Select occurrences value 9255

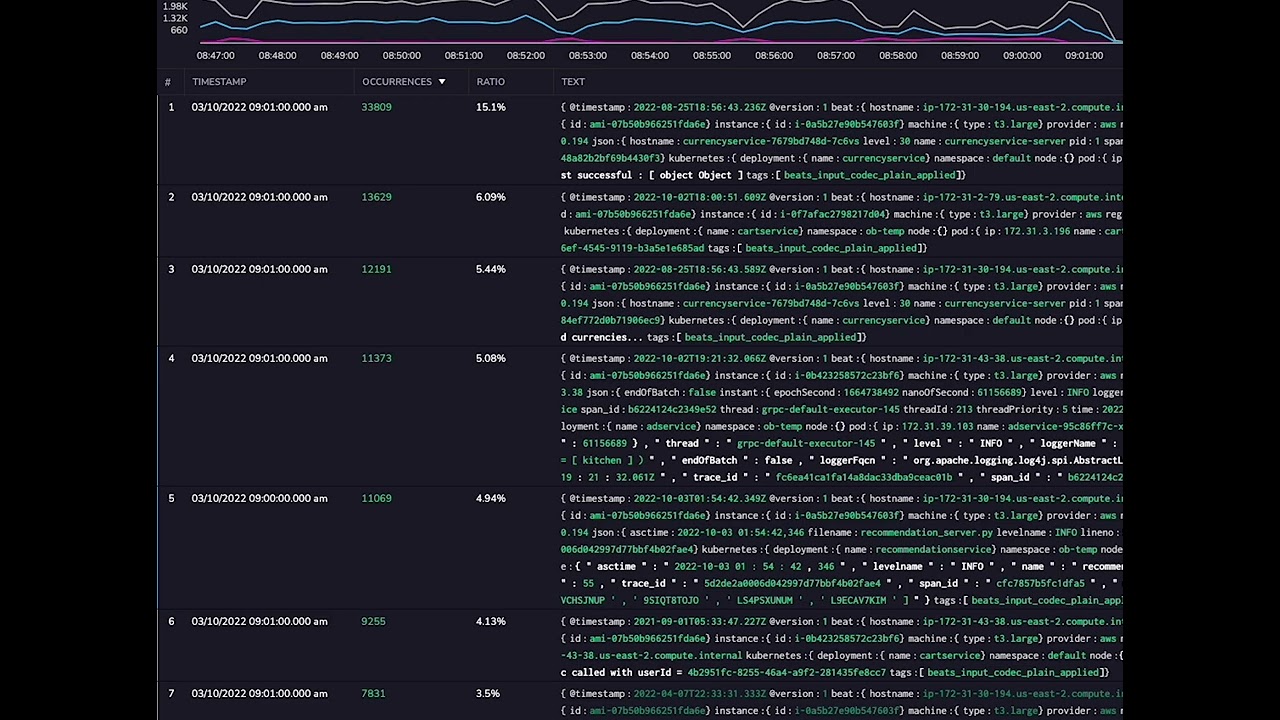[x=373, y=621]
